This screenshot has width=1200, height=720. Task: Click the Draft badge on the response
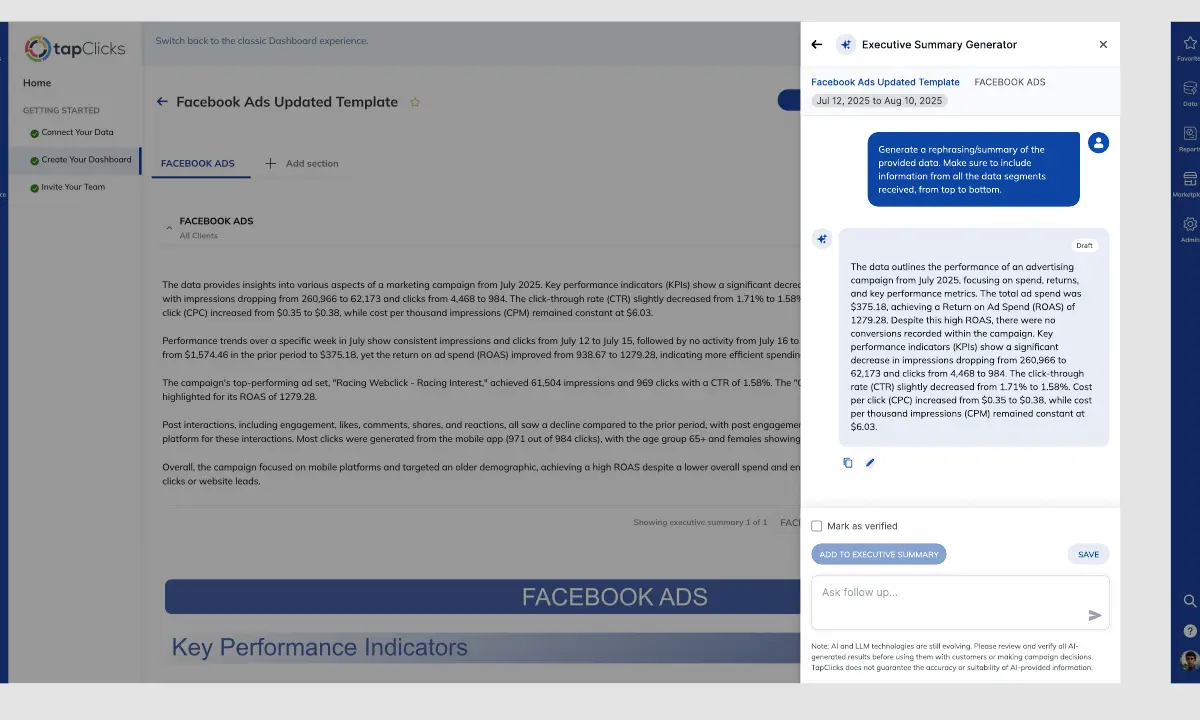[1084, 245]
